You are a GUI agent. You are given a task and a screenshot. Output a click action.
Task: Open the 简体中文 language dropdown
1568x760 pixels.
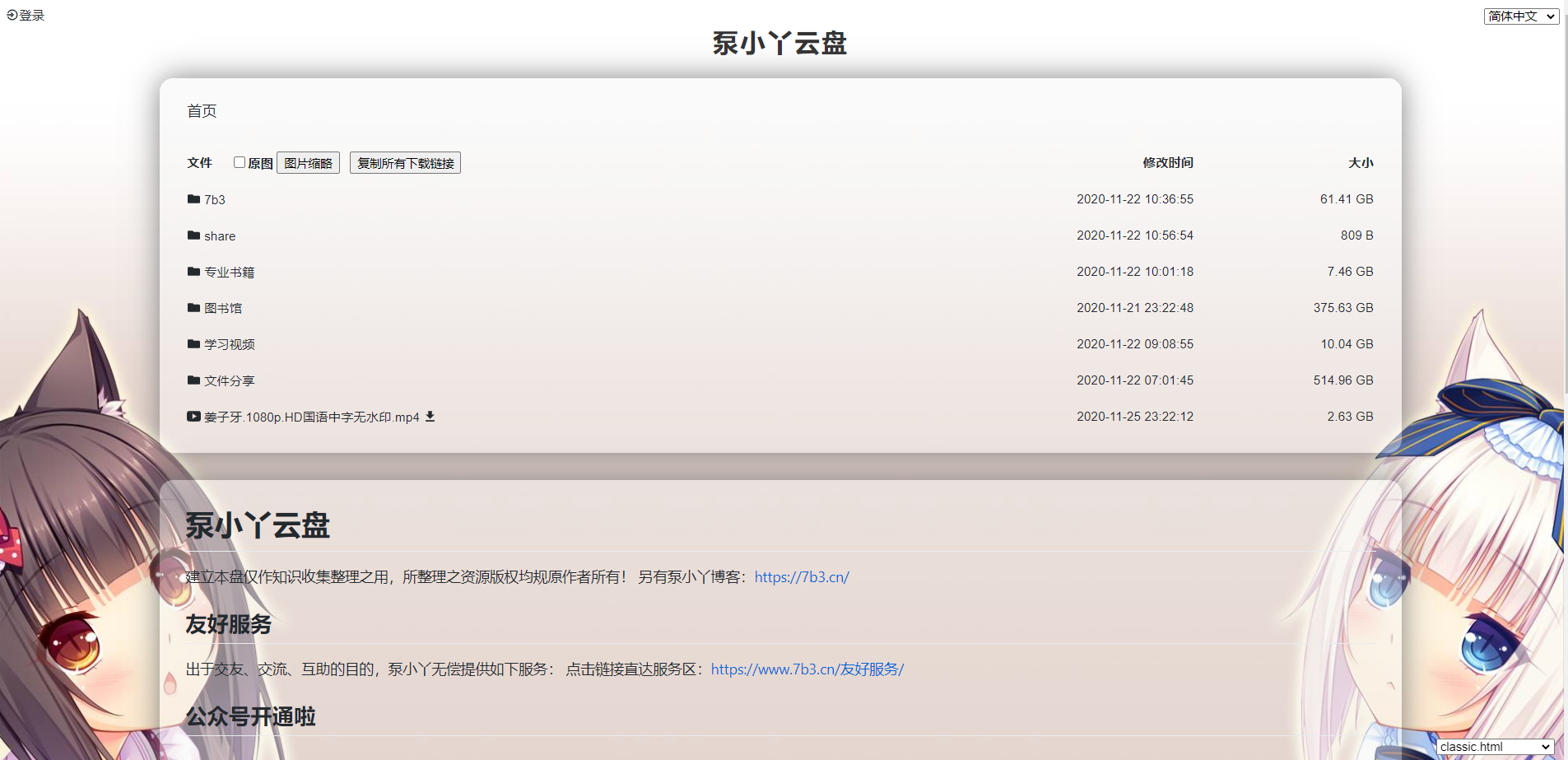pos(1520,16)
